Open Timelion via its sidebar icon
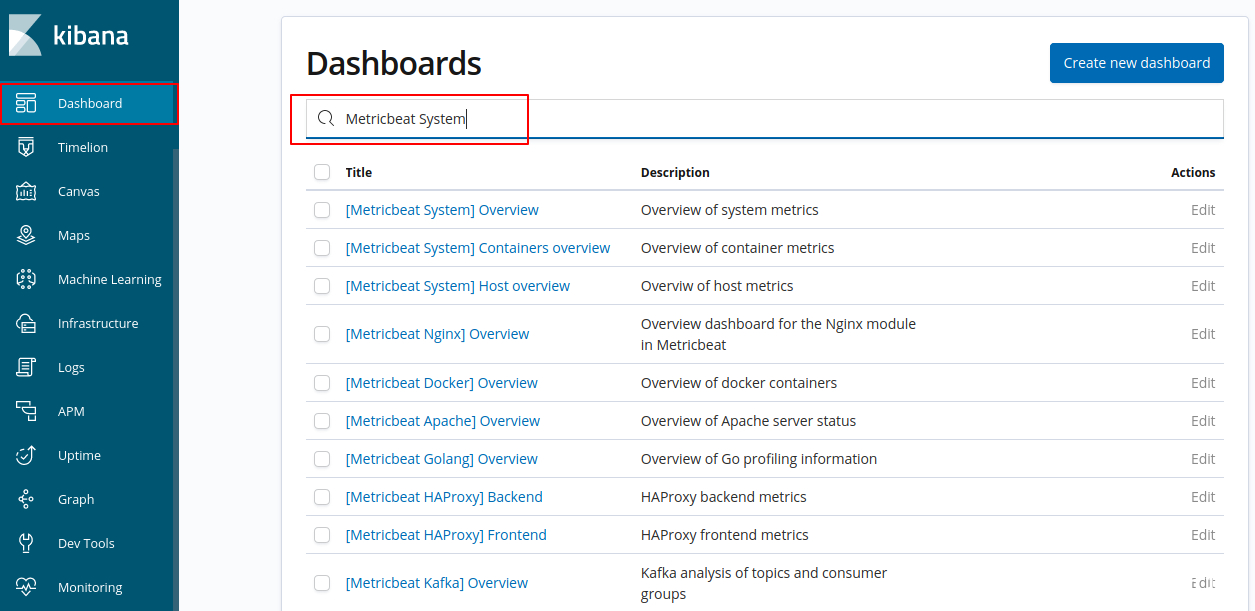The height and width of the screenshot is (611, 1255). tap(26, 147)
